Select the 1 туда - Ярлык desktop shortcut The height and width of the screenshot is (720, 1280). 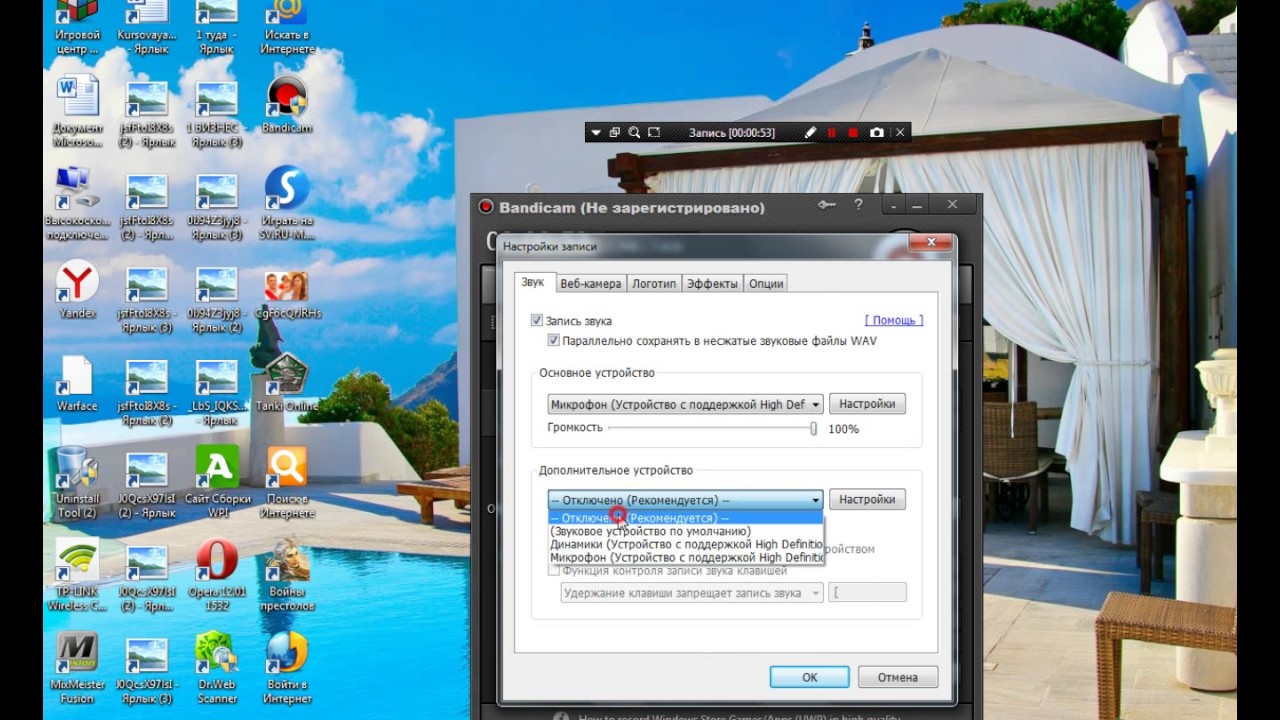pos(217,27)
